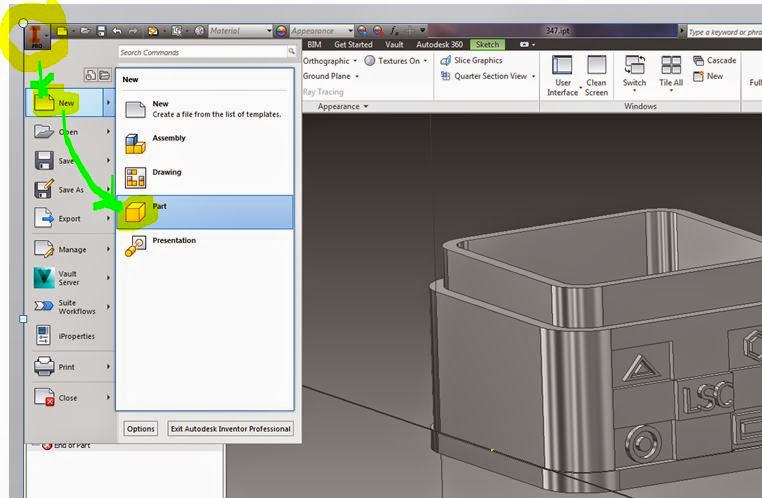Click the Redo arrow icon
The height and width of the screenshot is (498, 762).
pyautogui.click(x=133, y=31)
